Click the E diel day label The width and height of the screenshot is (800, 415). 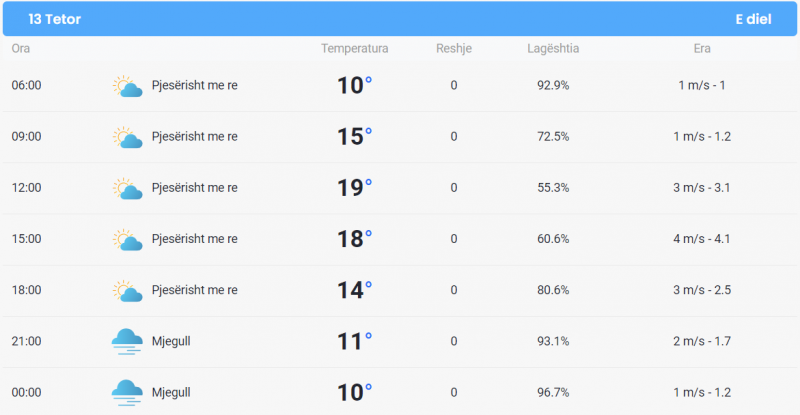point(753,19)
